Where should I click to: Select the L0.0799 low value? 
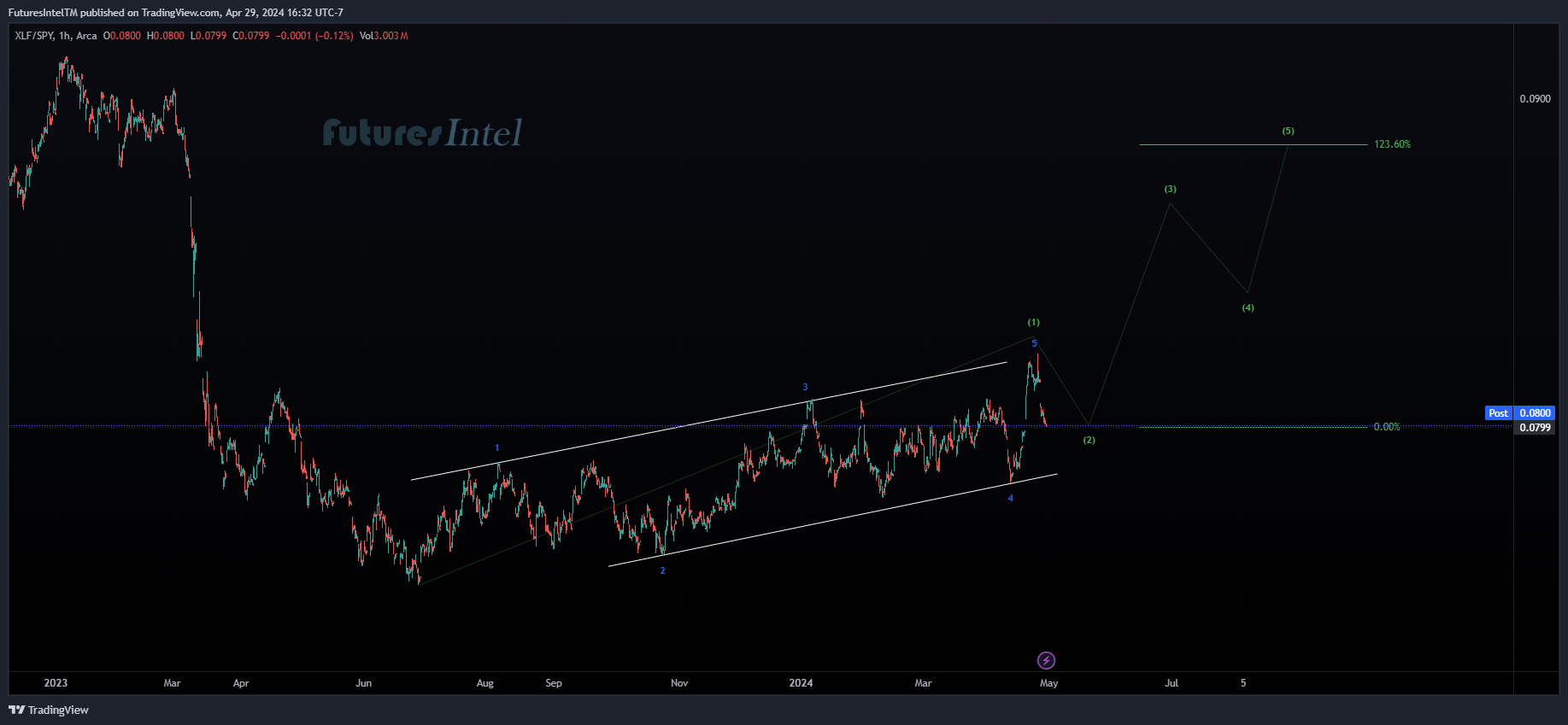tap(208, 36)
